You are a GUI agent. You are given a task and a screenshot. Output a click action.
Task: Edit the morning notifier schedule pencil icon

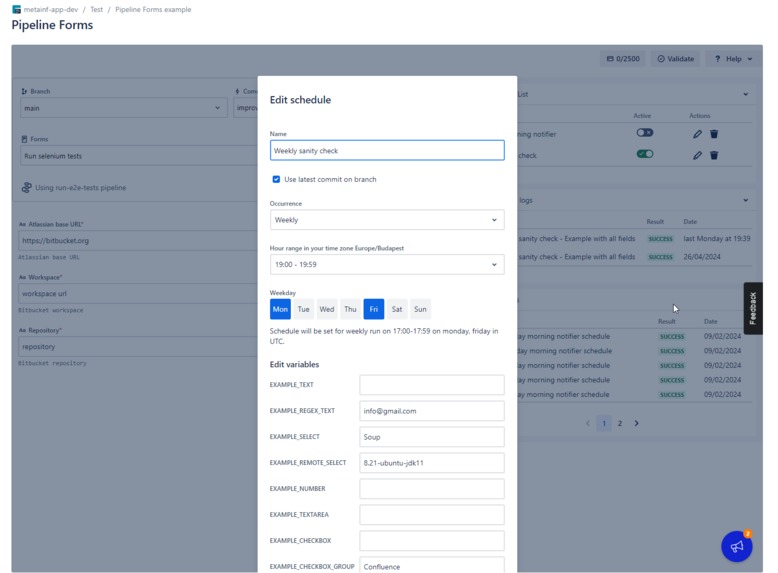tap(697, 134)
